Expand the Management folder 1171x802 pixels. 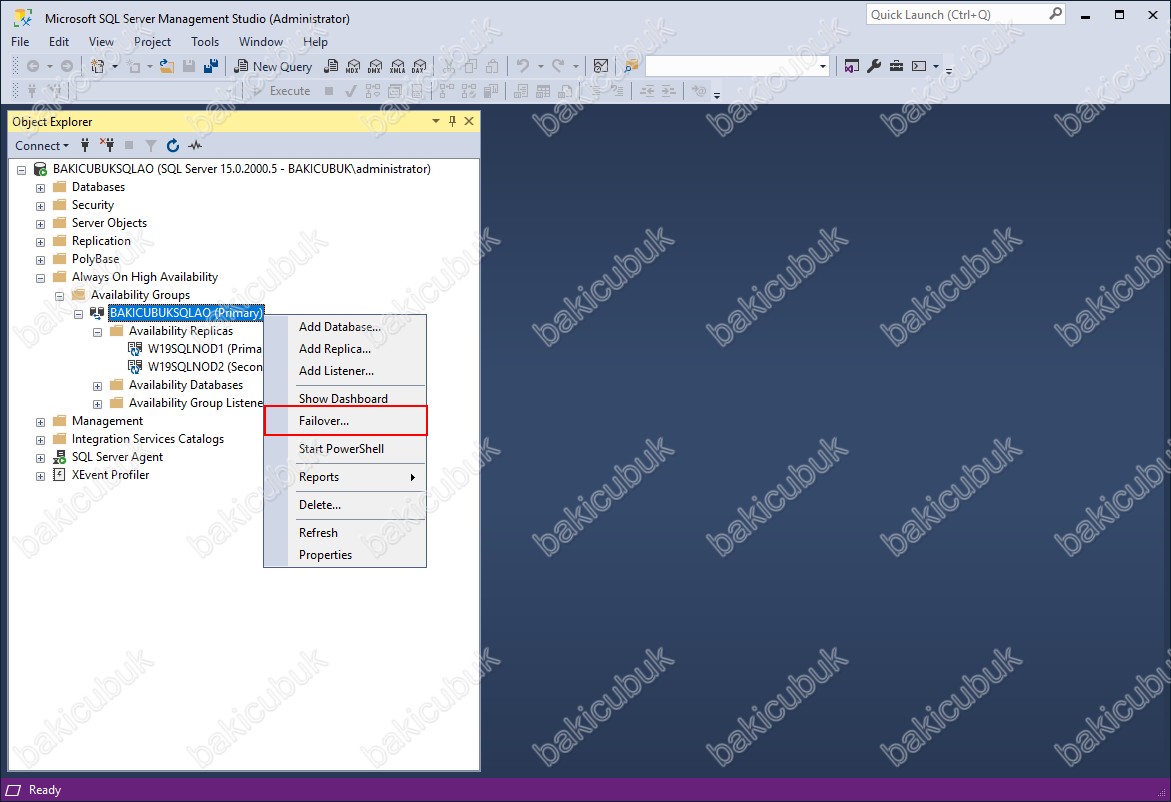(40, 422)
